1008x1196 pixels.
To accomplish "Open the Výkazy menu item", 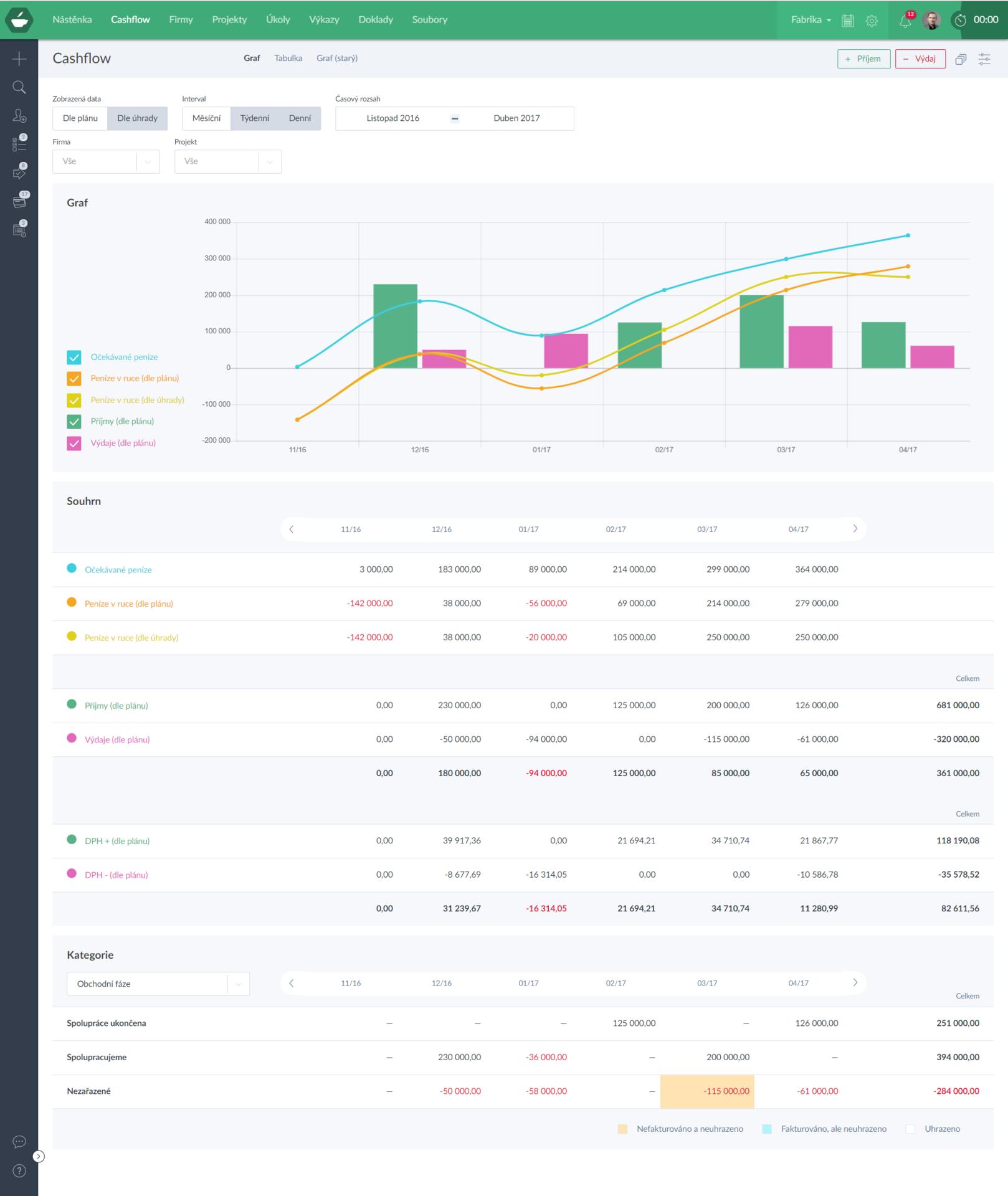I will pos(324,20).
